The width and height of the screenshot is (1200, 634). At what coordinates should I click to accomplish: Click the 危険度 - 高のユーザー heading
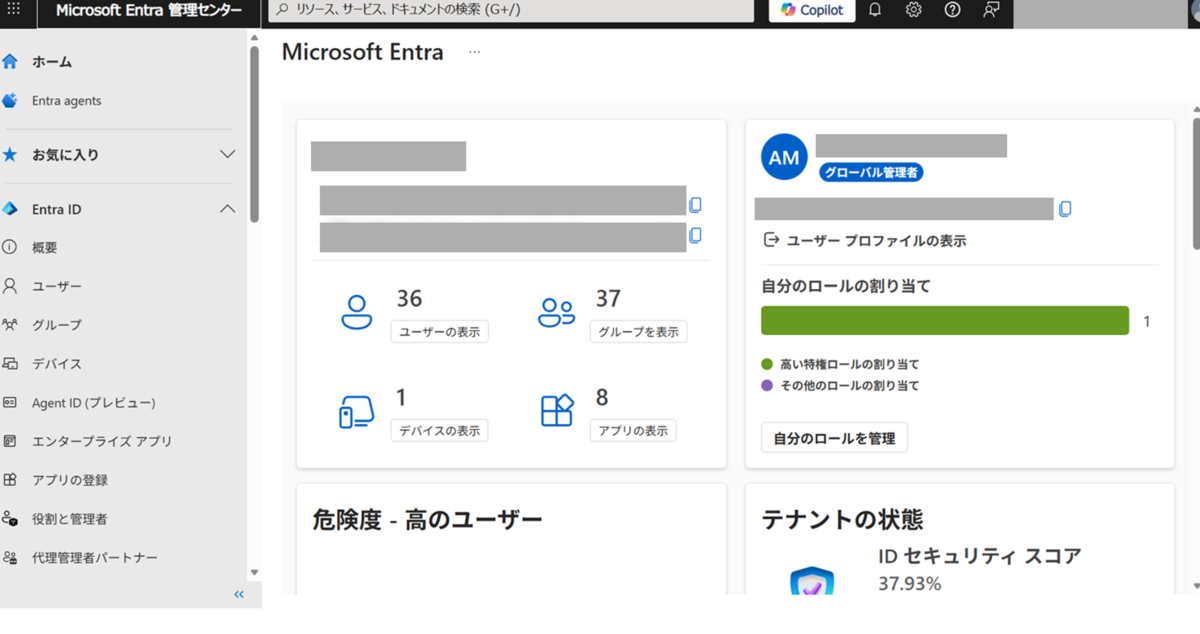(427, 519)
